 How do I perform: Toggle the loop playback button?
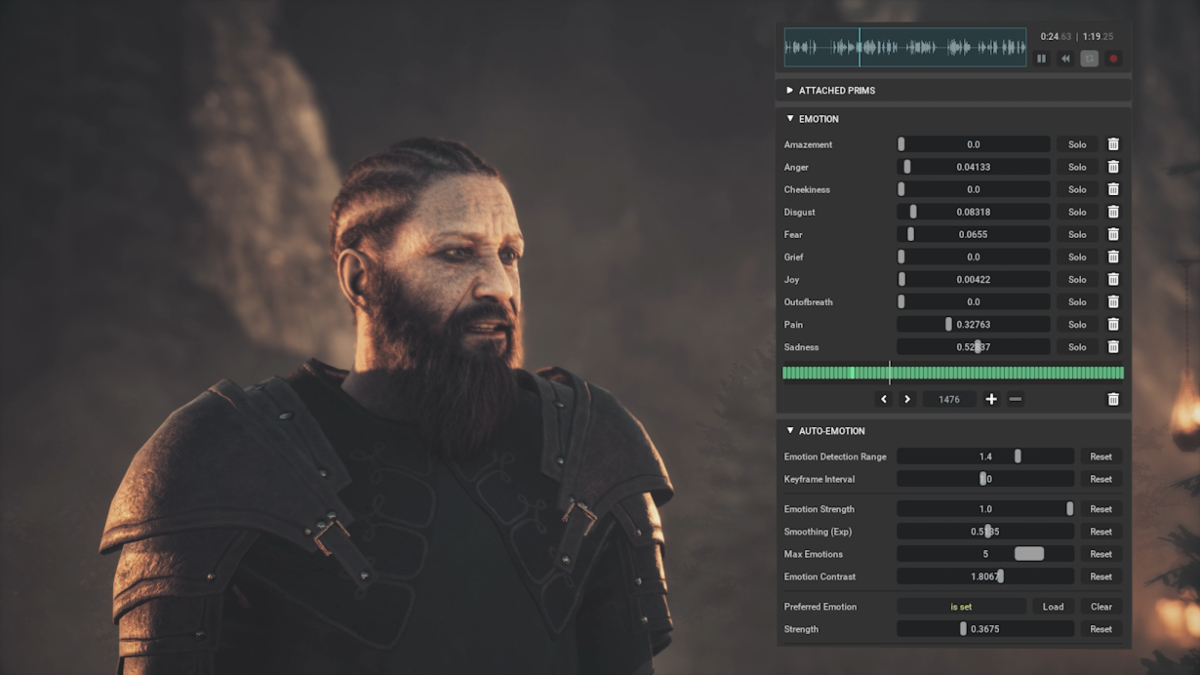pyautogui.click(x=1089, y=59)
